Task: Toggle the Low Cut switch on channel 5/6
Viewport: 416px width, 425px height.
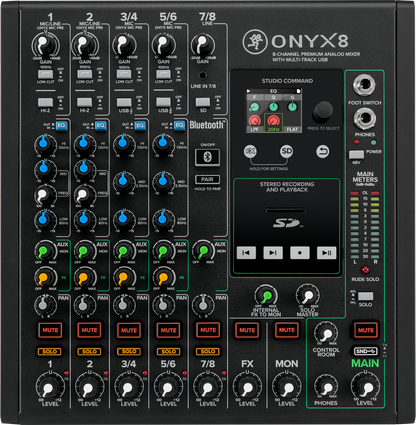Action: tap(163, 74)
